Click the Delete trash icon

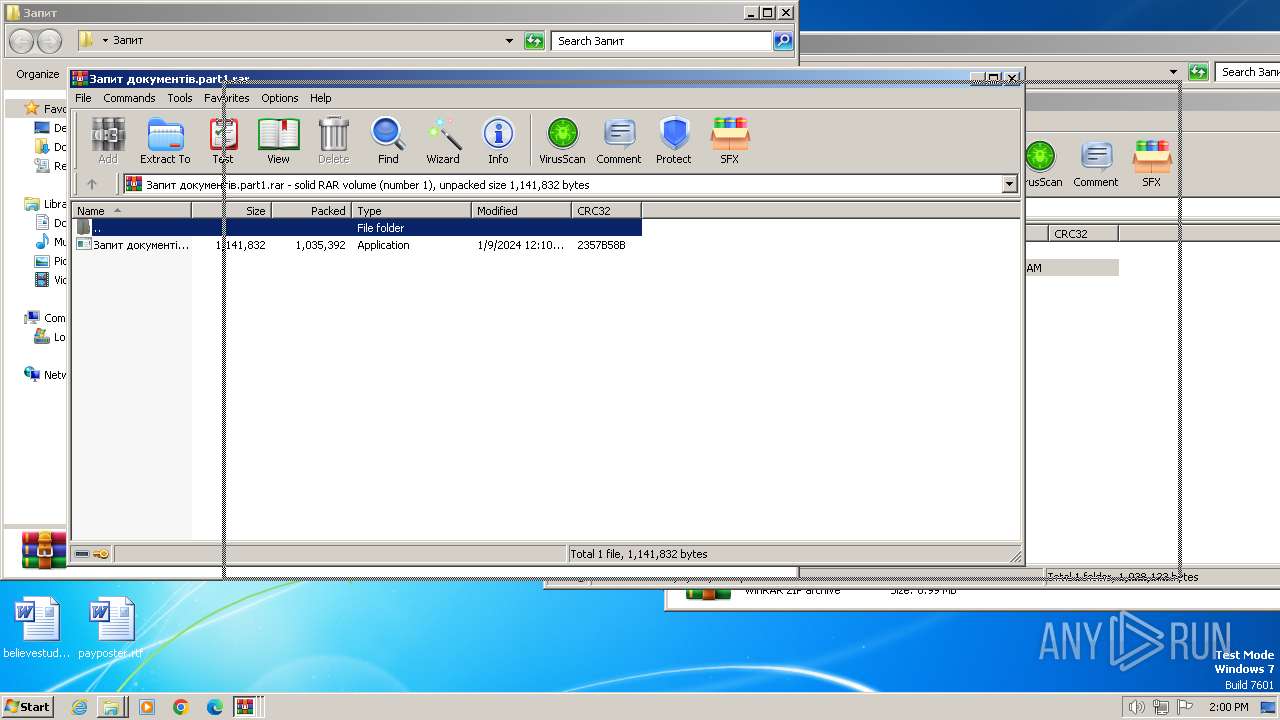(x=333, y=140)
